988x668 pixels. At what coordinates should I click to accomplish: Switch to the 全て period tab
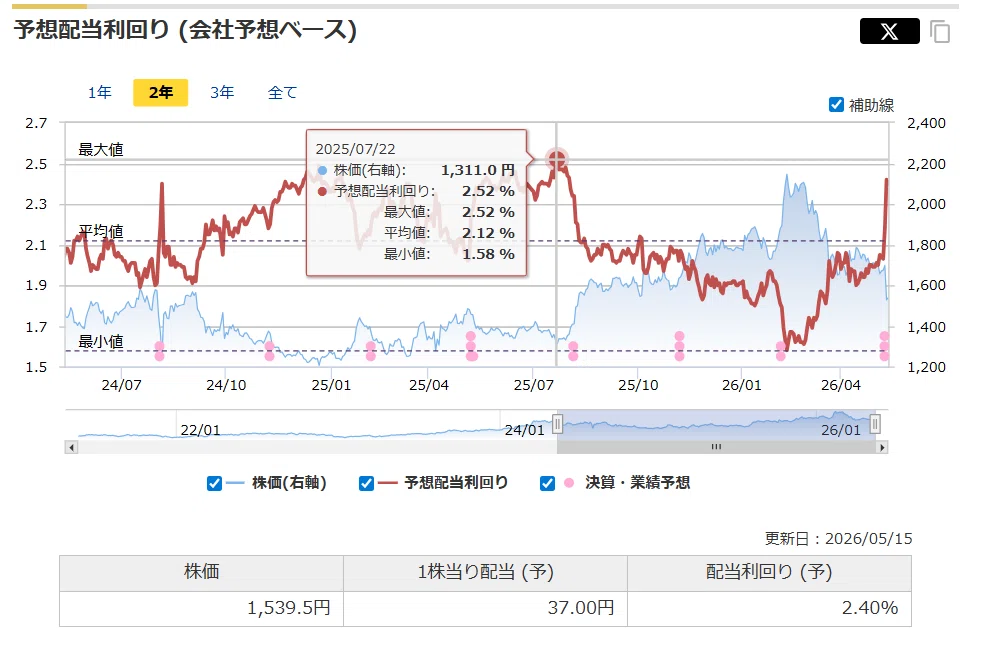click(x=282, y=93)
